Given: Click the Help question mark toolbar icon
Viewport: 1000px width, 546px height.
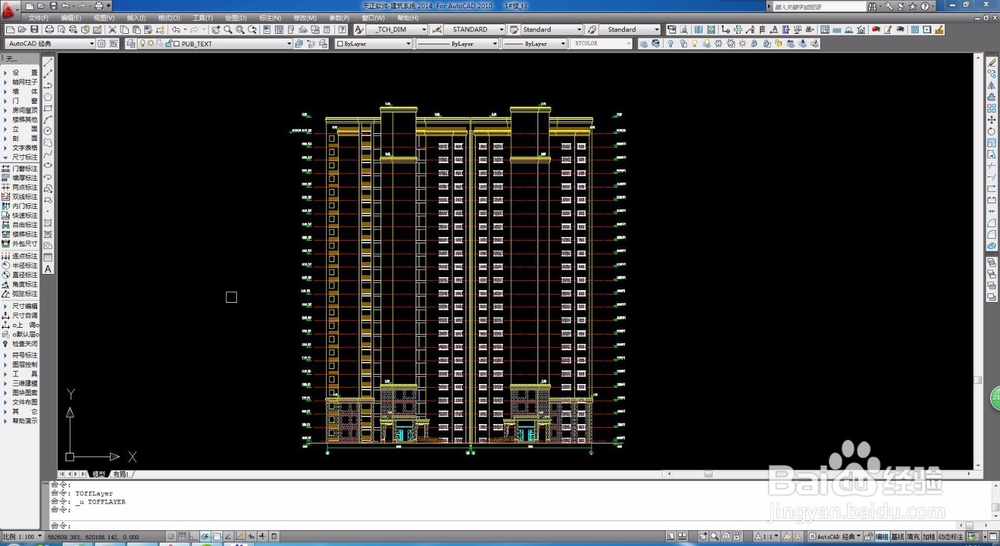Looking at the screenshot, I should coord(342,29).
